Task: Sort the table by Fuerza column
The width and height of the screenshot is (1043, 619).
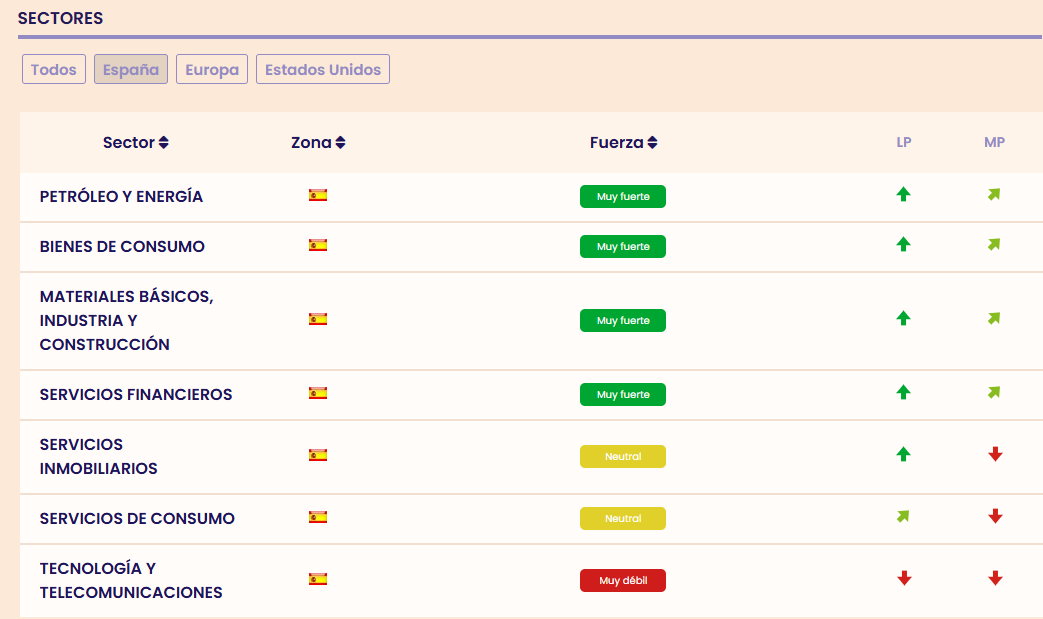Action: tap(623, 142)
